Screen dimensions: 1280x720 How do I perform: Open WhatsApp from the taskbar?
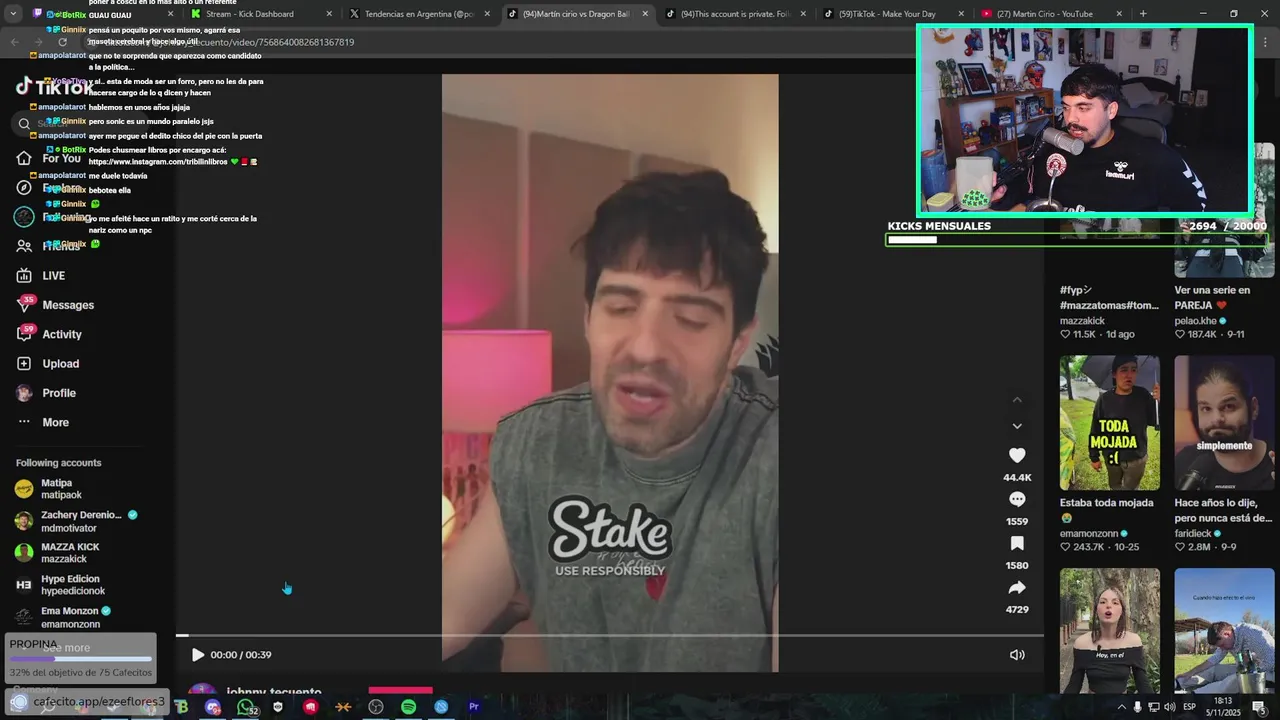click(x=245, y=707)
